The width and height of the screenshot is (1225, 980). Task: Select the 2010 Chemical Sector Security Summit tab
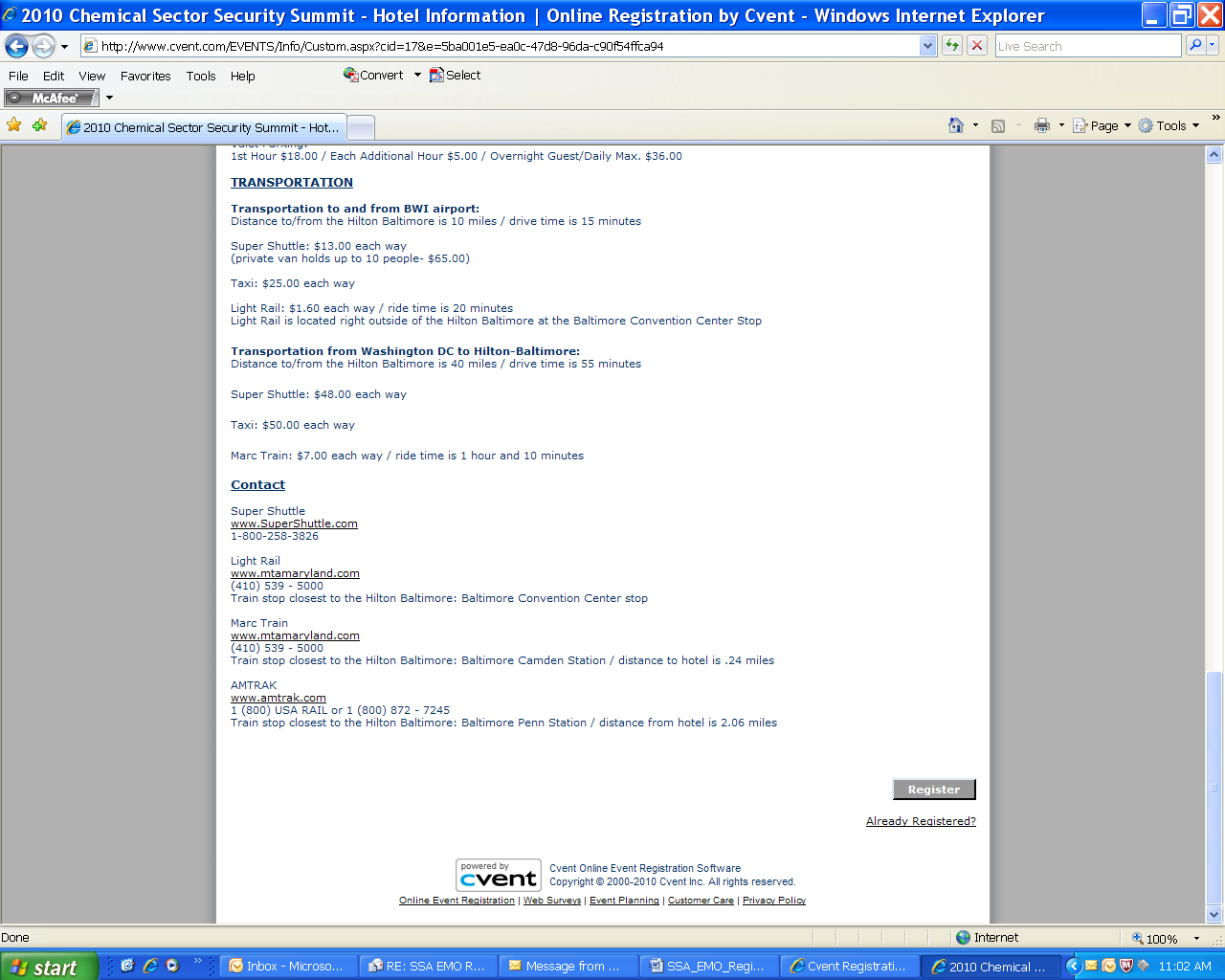[204, 127]
